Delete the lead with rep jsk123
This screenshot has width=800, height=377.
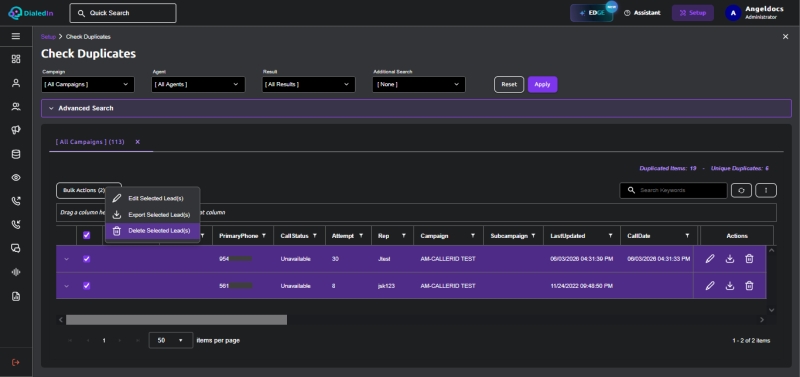(749, 286)
